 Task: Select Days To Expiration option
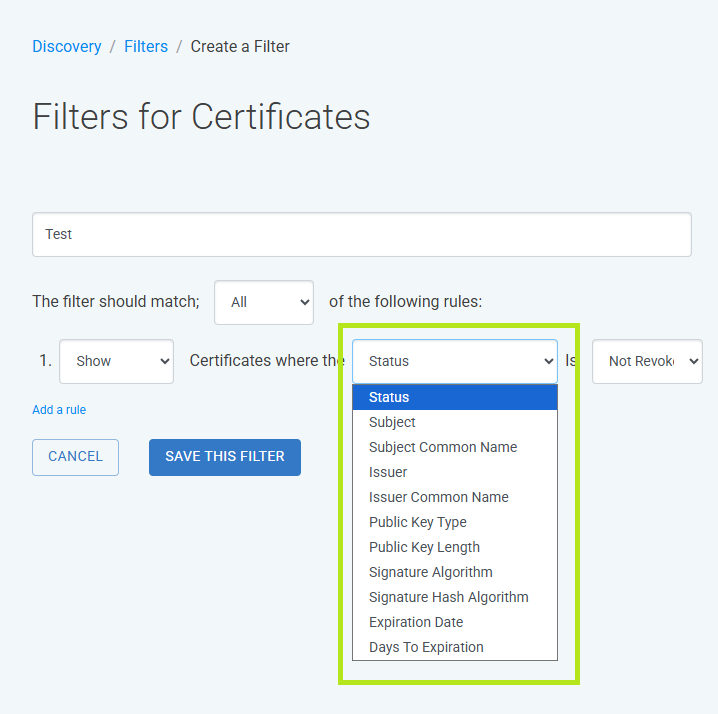point(455,647)
